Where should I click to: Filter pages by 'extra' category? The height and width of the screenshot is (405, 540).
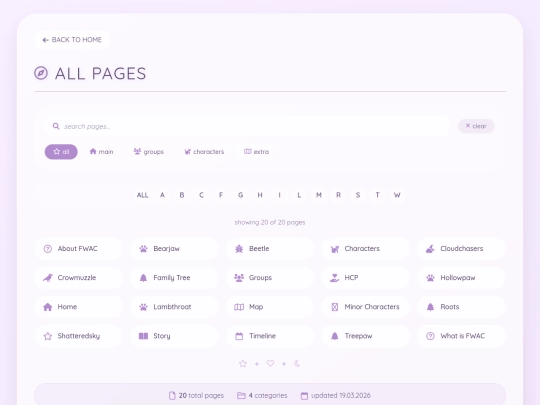point(257,152)
